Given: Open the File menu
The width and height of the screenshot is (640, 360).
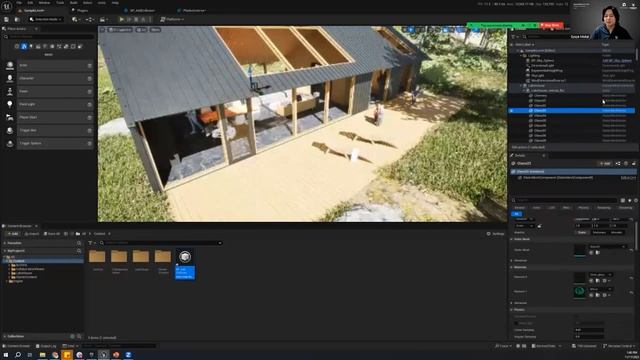Looking at the screenshot, I should click(19, 2).
